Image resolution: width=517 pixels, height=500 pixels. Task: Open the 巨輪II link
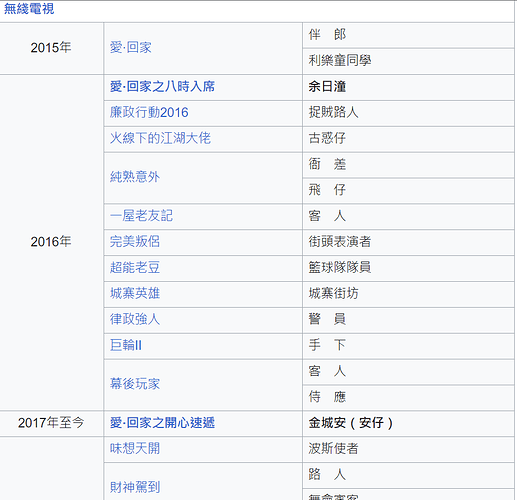[126, 345]
